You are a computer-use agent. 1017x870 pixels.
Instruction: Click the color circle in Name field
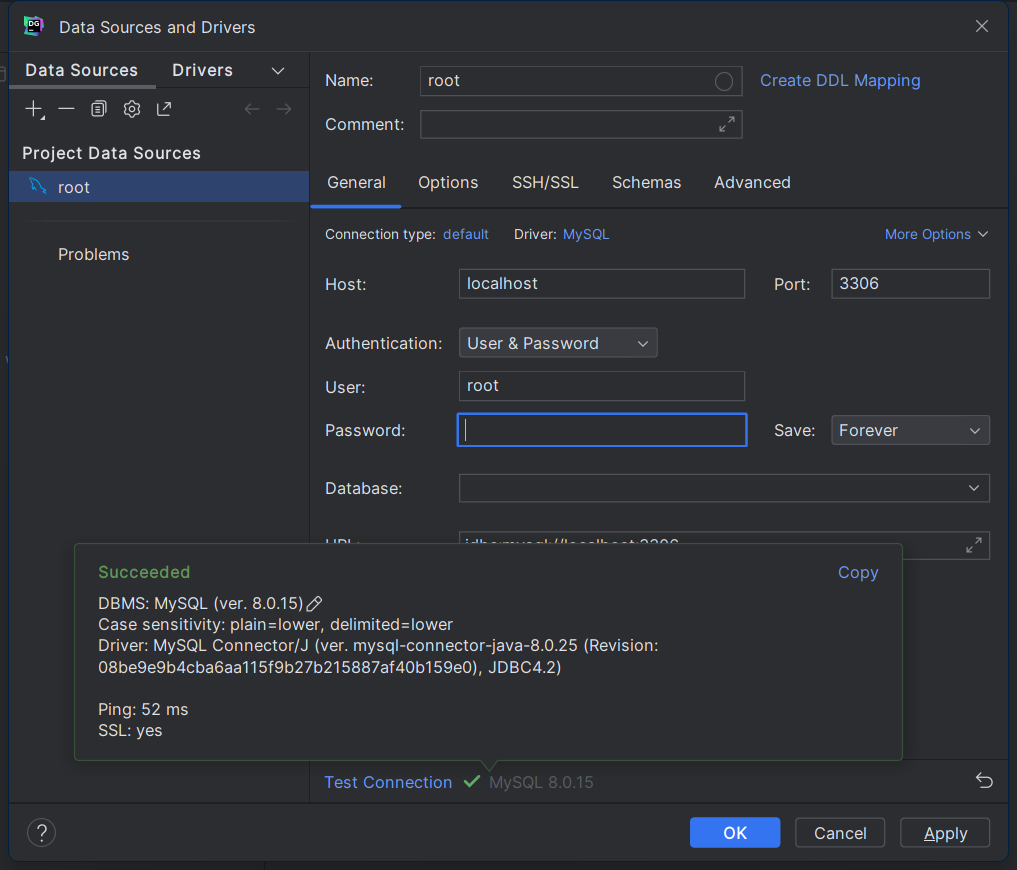coord(724,81)
